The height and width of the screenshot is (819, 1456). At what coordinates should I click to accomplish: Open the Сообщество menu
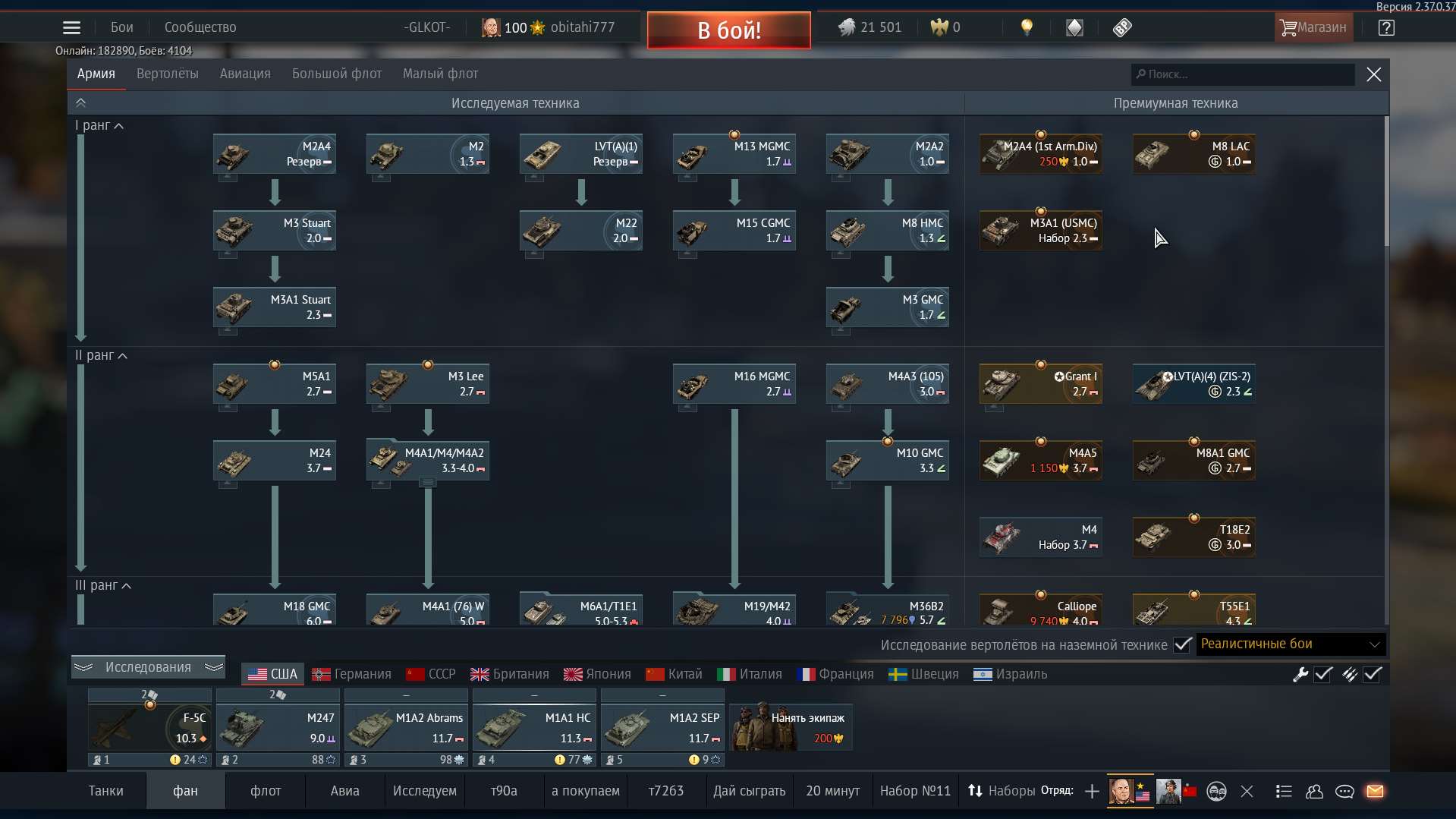200,27
